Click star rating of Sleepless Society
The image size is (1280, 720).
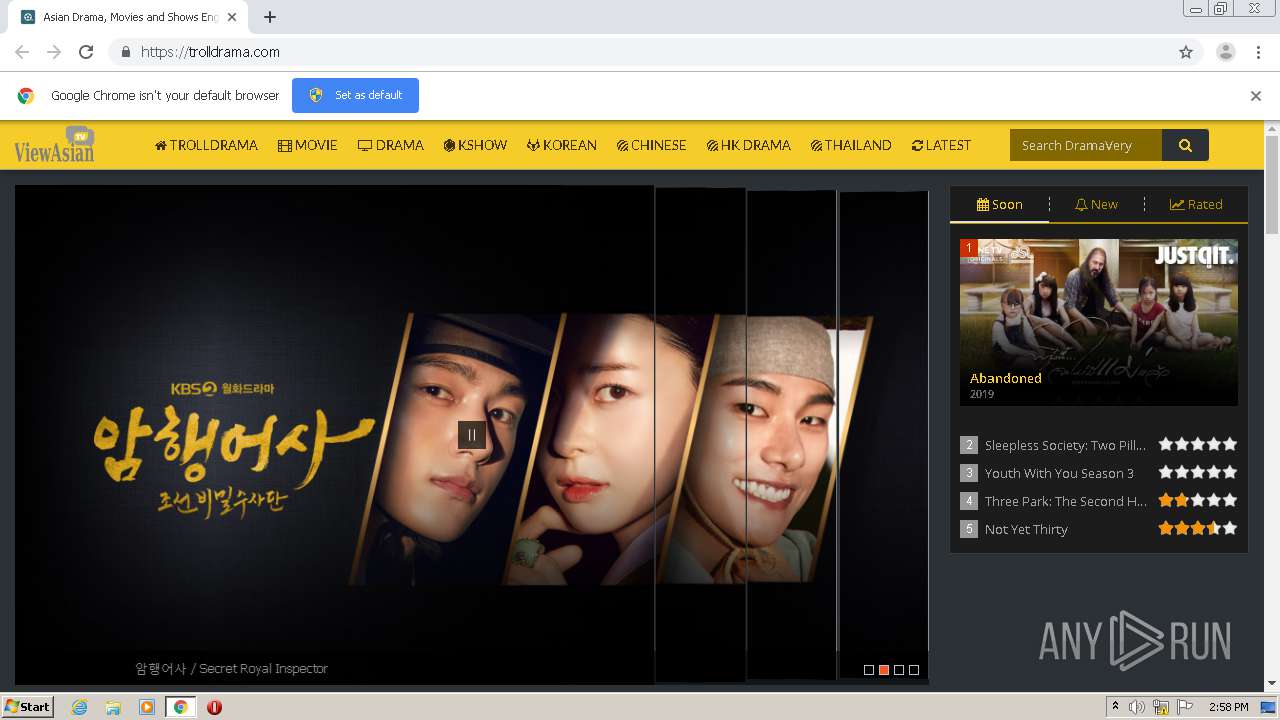click(x=1198, y=444)
